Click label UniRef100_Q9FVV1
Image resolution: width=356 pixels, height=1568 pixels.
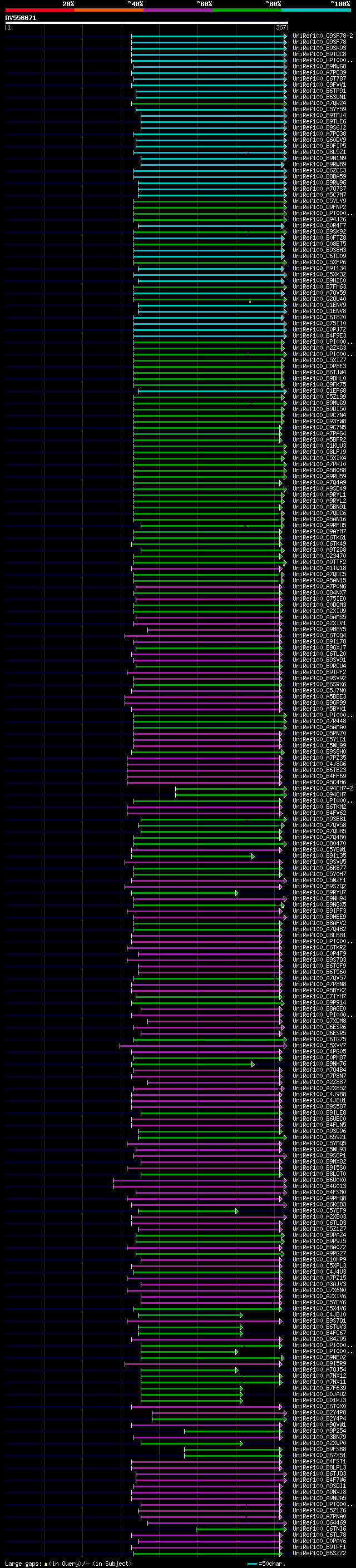point(319,85)
